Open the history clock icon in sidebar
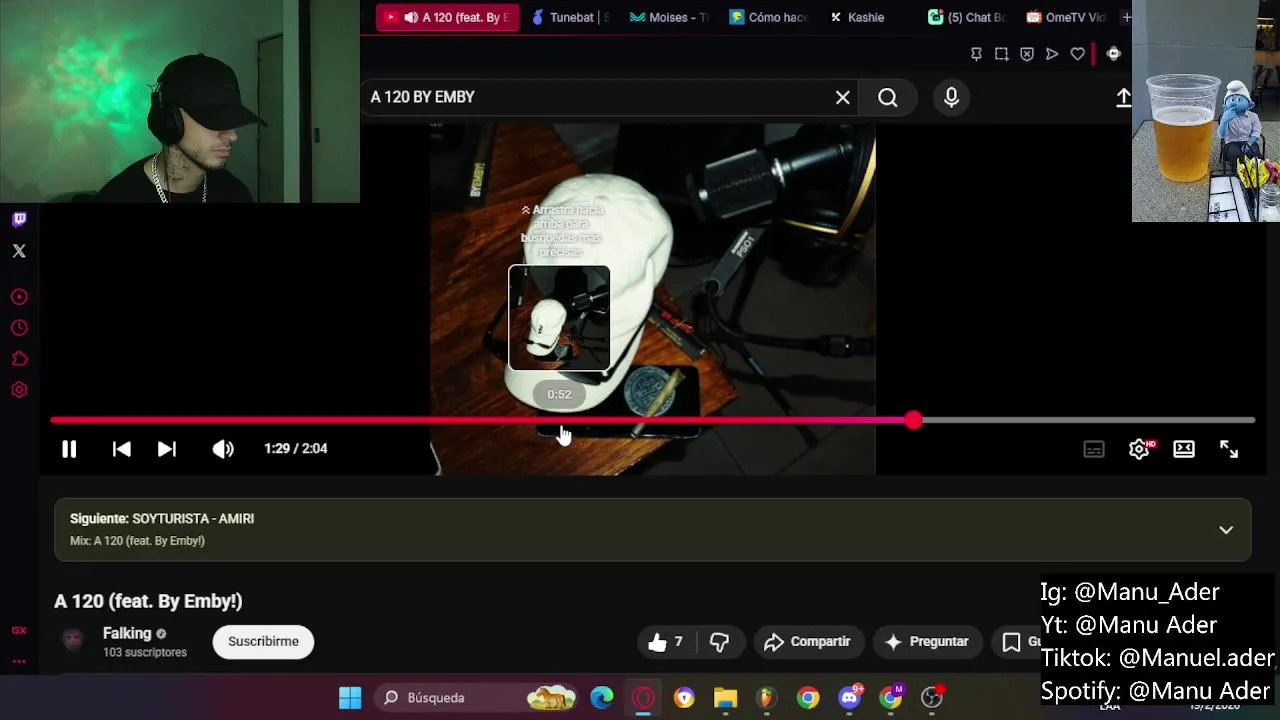 click(x=19, y=328)
